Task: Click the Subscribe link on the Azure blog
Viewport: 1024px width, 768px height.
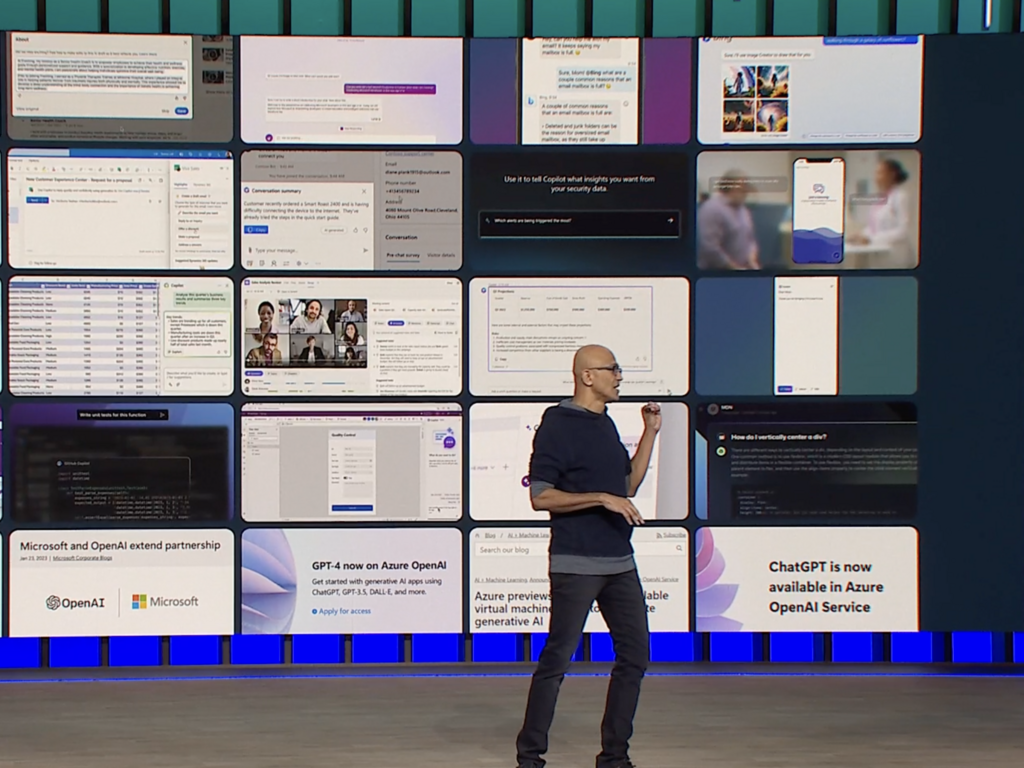Action: point(671,535)
